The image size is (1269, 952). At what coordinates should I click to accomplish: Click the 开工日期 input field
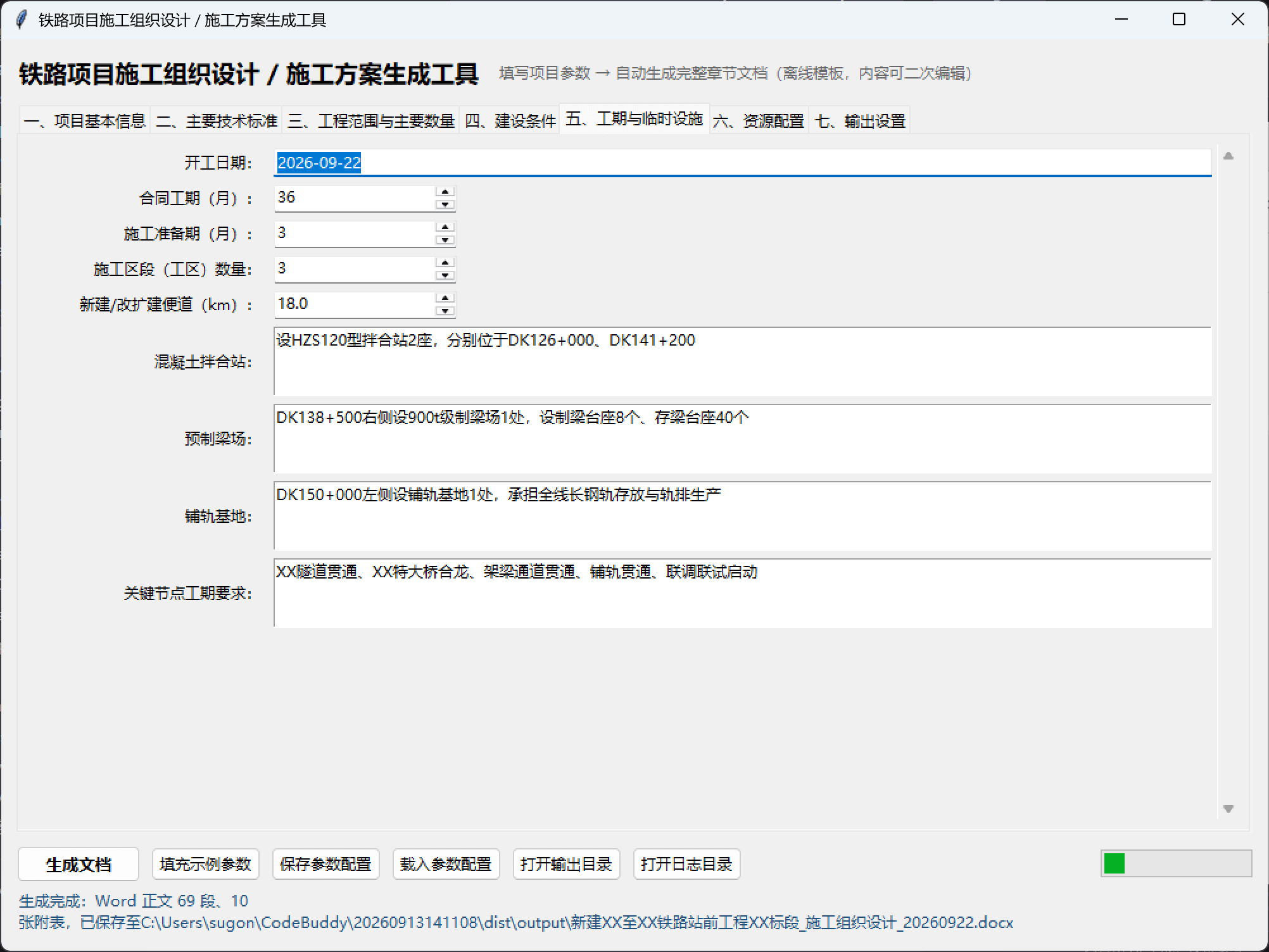click(743, 163)
